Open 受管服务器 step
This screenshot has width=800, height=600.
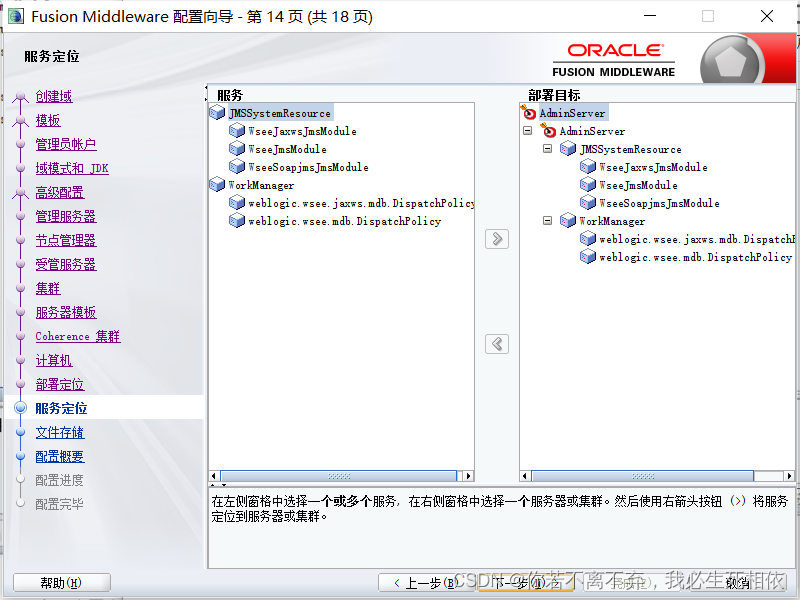click(x=66, y=264)
